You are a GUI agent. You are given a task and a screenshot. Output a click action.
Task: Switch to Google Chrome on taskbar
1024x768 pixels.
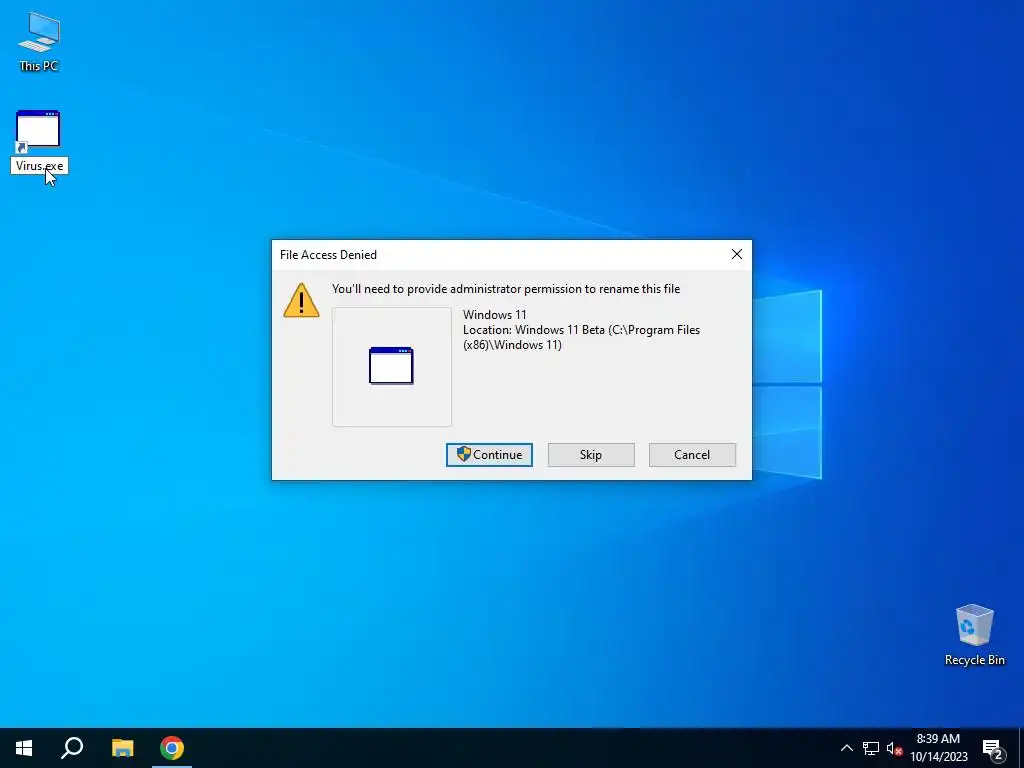172,748
